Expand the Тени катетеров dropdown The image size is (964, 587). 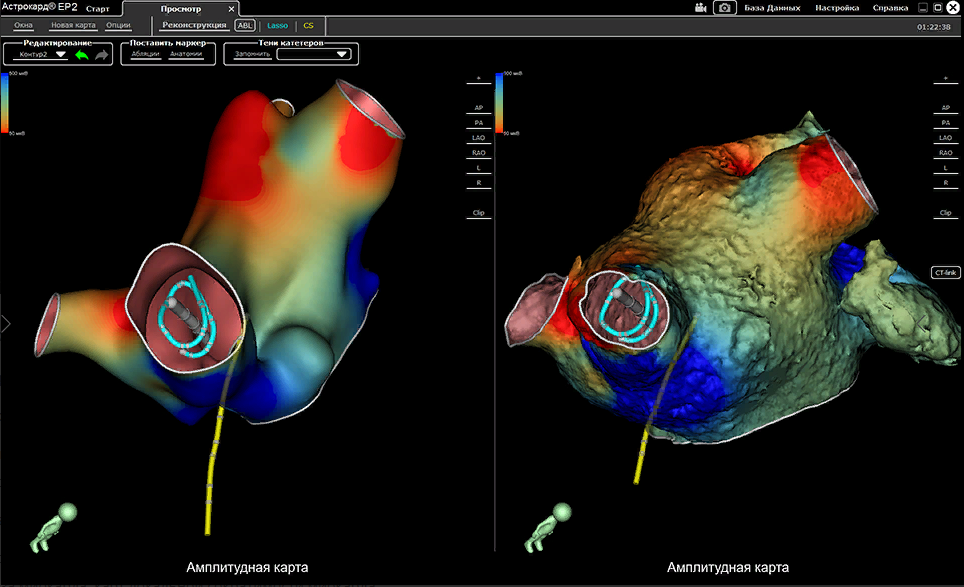tap(313, 54)
